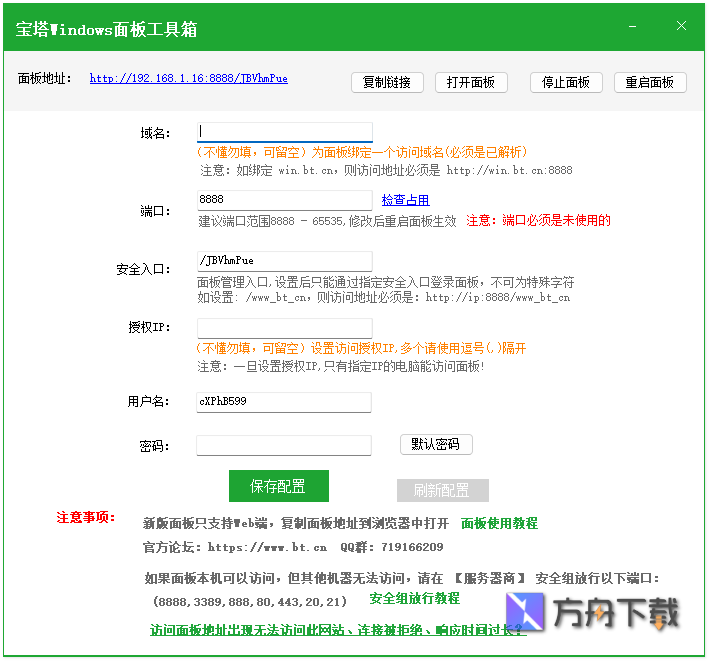
Task: Restart the panel with 重启面板 button
Action: pyautogui.click(x=650, y=82)
